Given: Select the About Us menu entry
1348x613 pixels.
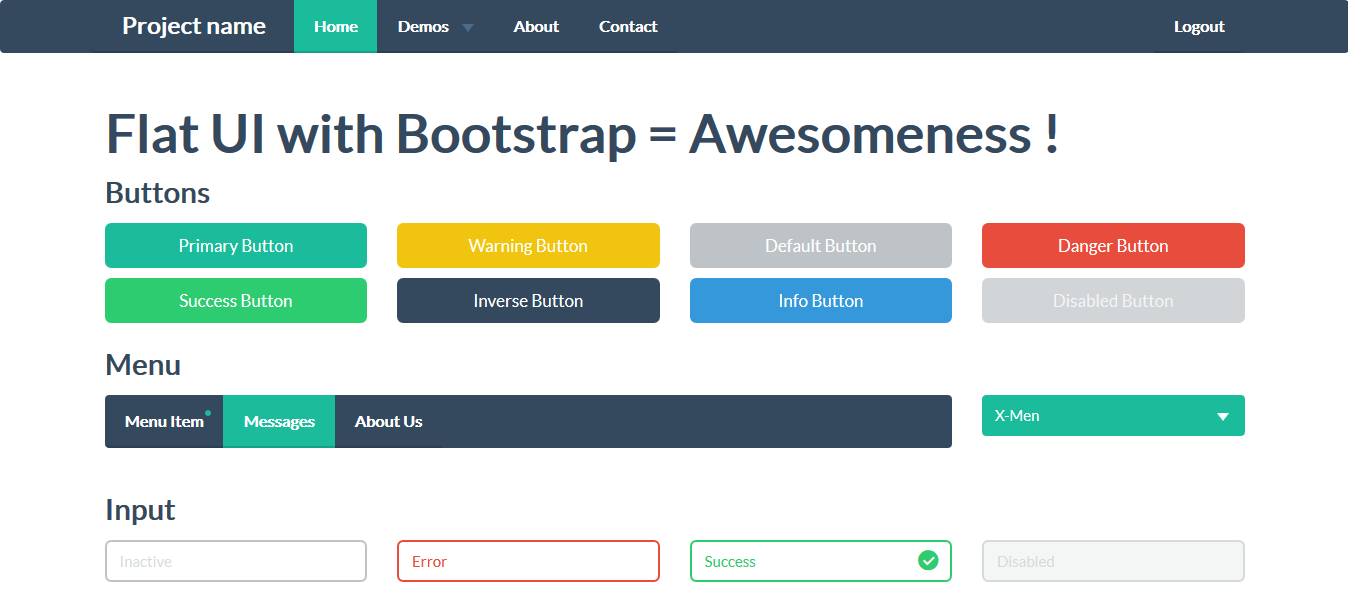Looking at the screenshot, I should click(x=389, y=421).
